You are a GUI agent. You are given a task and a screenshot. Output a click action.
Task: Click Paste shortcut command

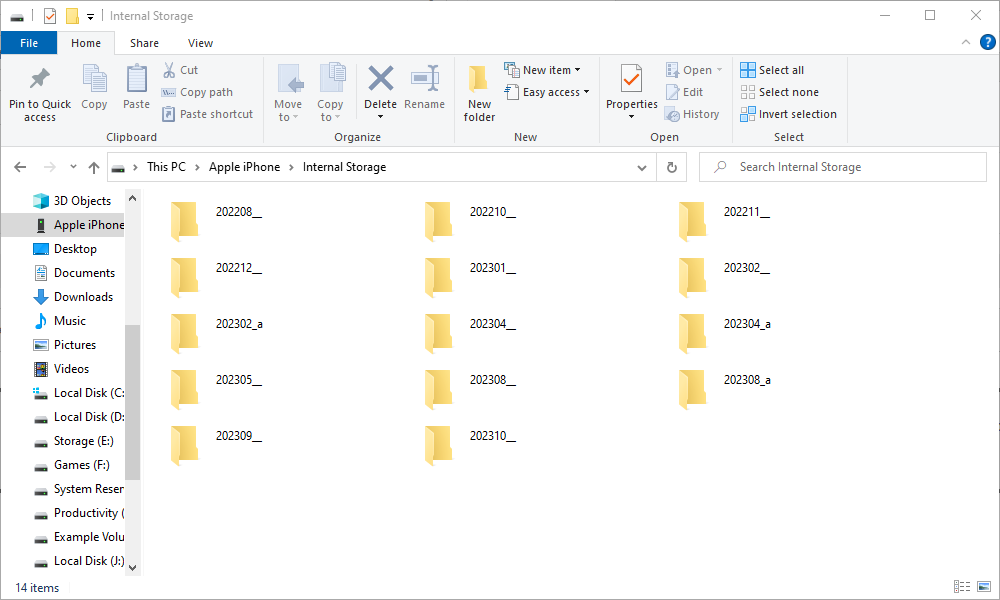(208, 114)
